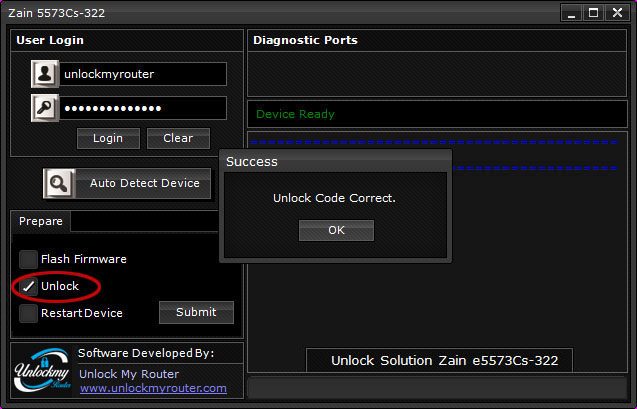Minimize the Zain 5573Cs-322 window

tap(571, 13)
